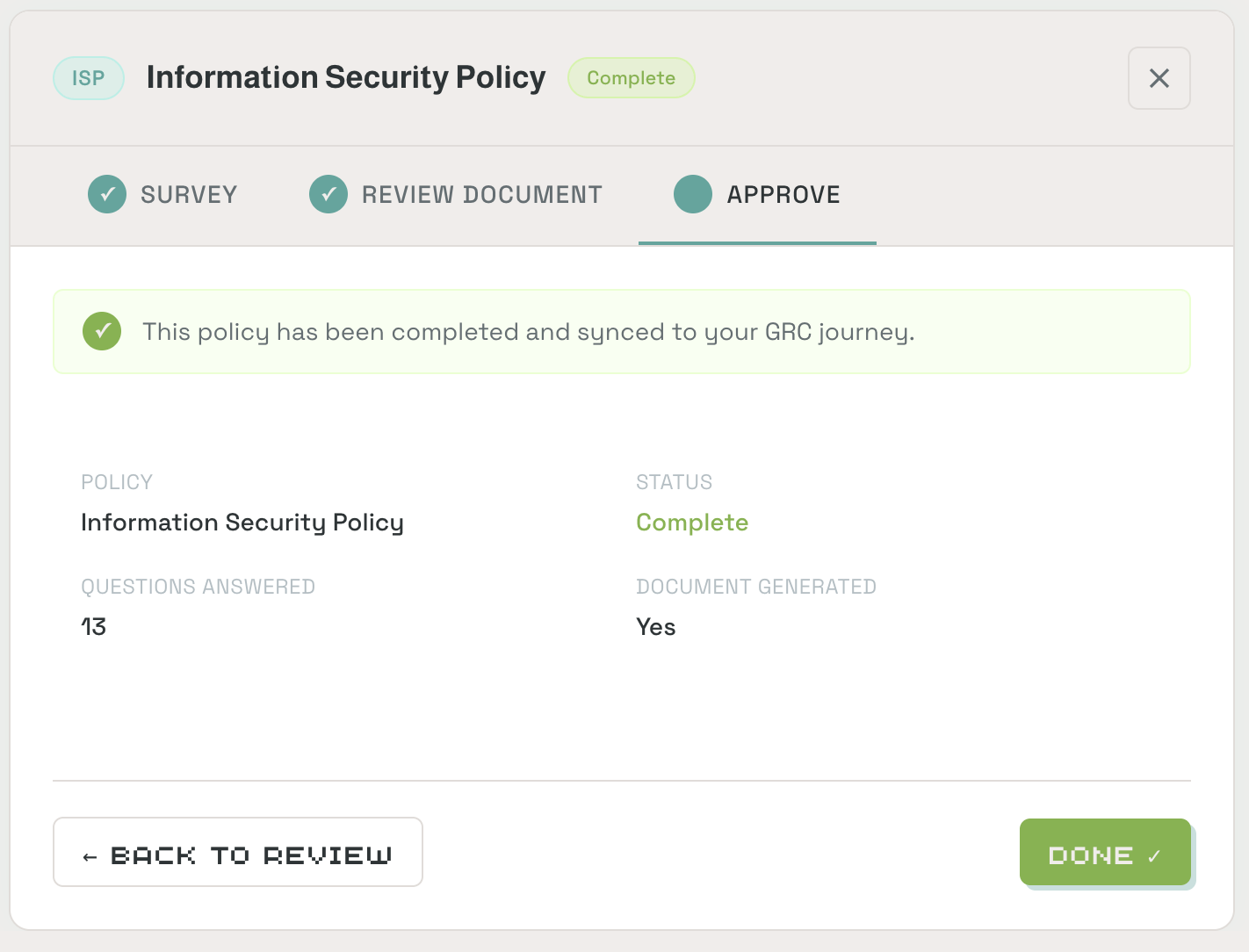
Task: Click the STATUS field label
Action: click(675, 482)
